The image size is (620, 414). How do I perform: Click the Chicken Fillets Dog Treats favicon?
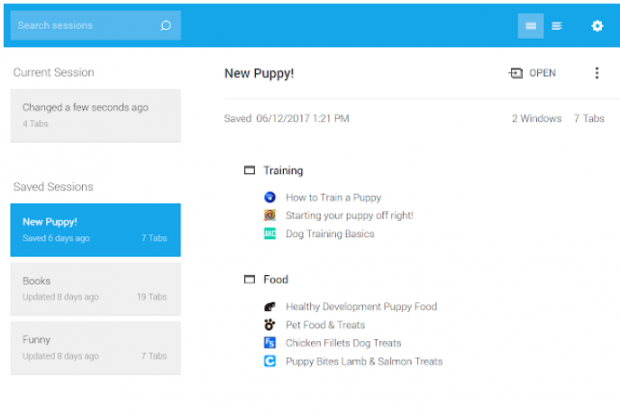coord(270,342)
